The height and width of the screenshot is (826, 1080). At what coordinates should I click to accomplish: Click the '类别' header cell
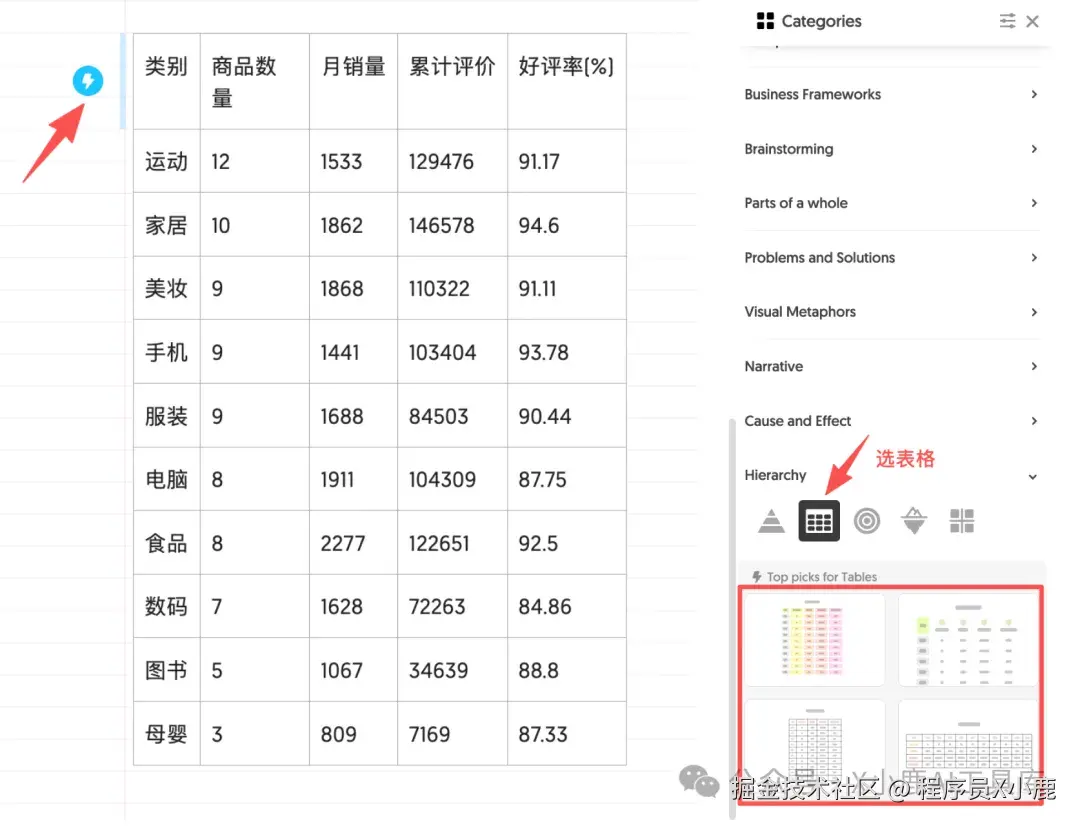[167, 81]
